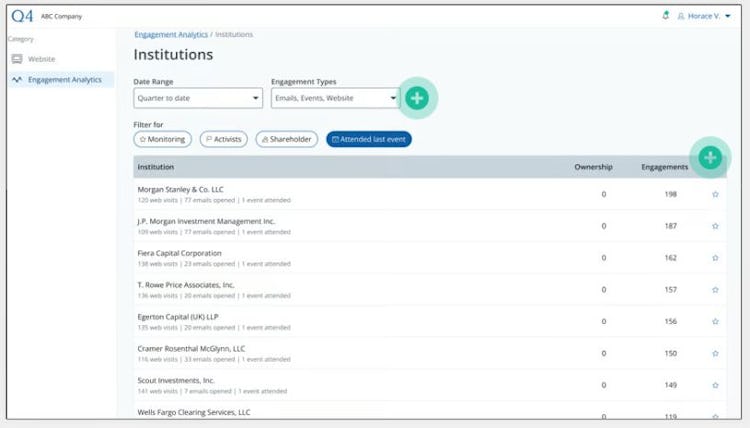Click engagements value 156

click(x=670, y=321)
